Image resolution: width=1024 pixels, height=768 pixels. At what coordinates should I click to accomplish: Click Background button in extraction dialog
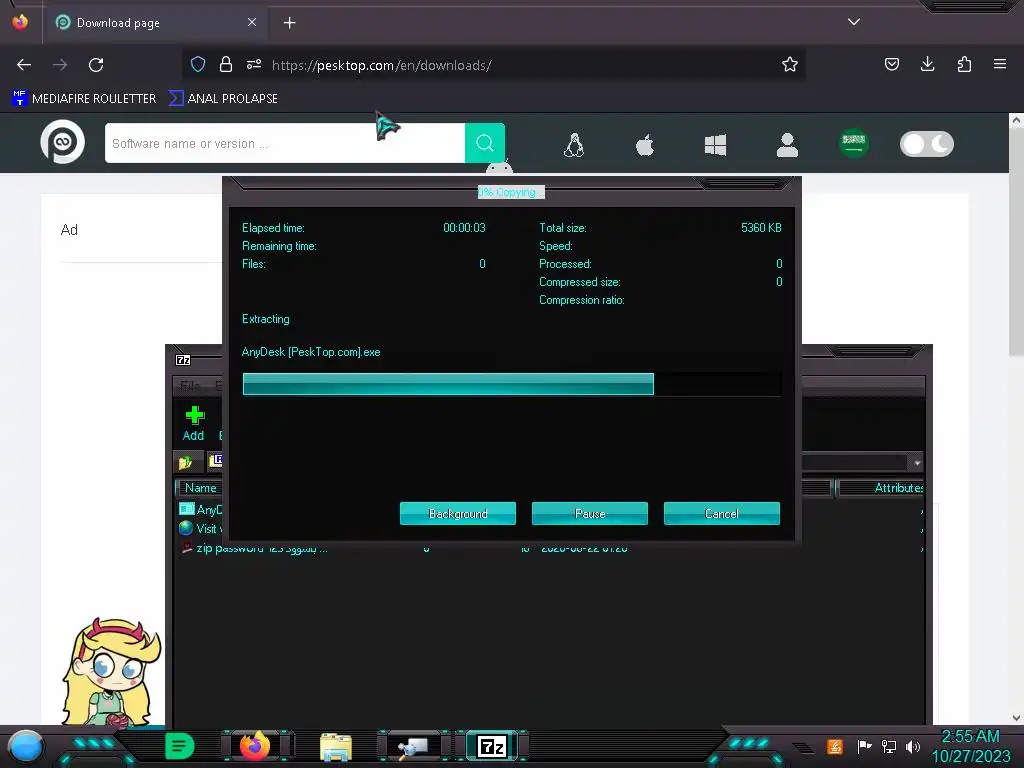tap(458, 513)
